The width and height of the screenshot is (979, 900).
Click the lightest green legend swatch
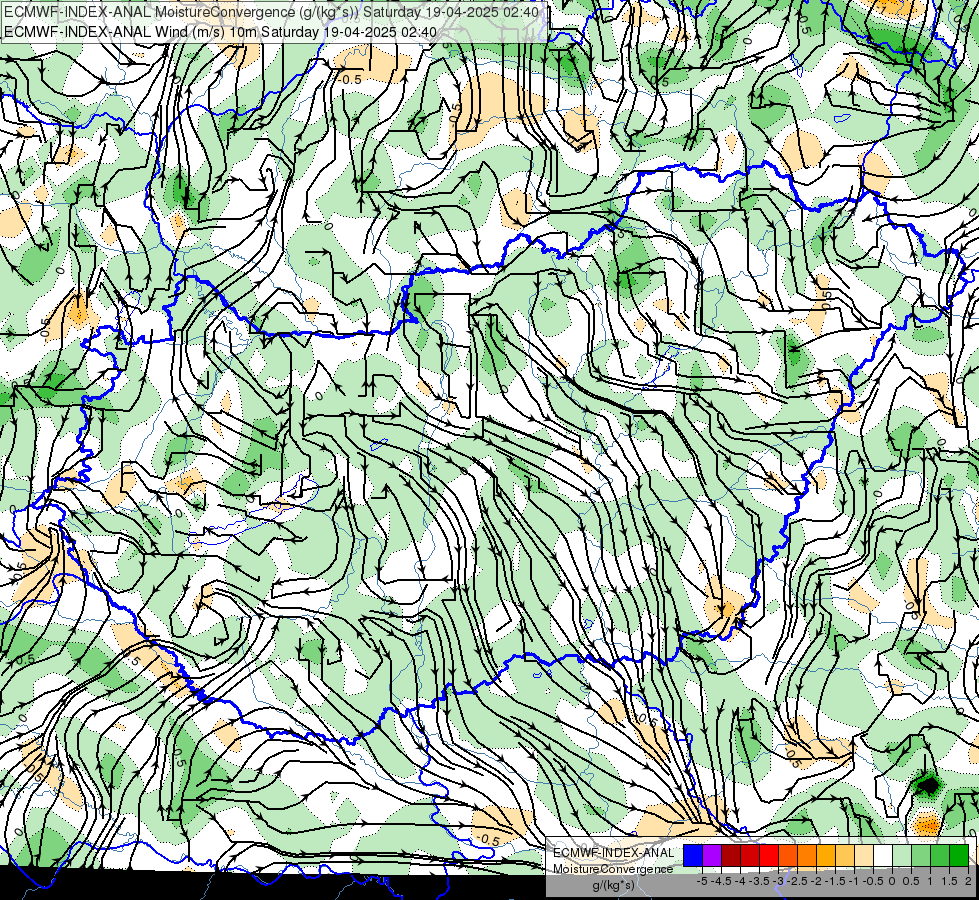[x=902, y=855]
